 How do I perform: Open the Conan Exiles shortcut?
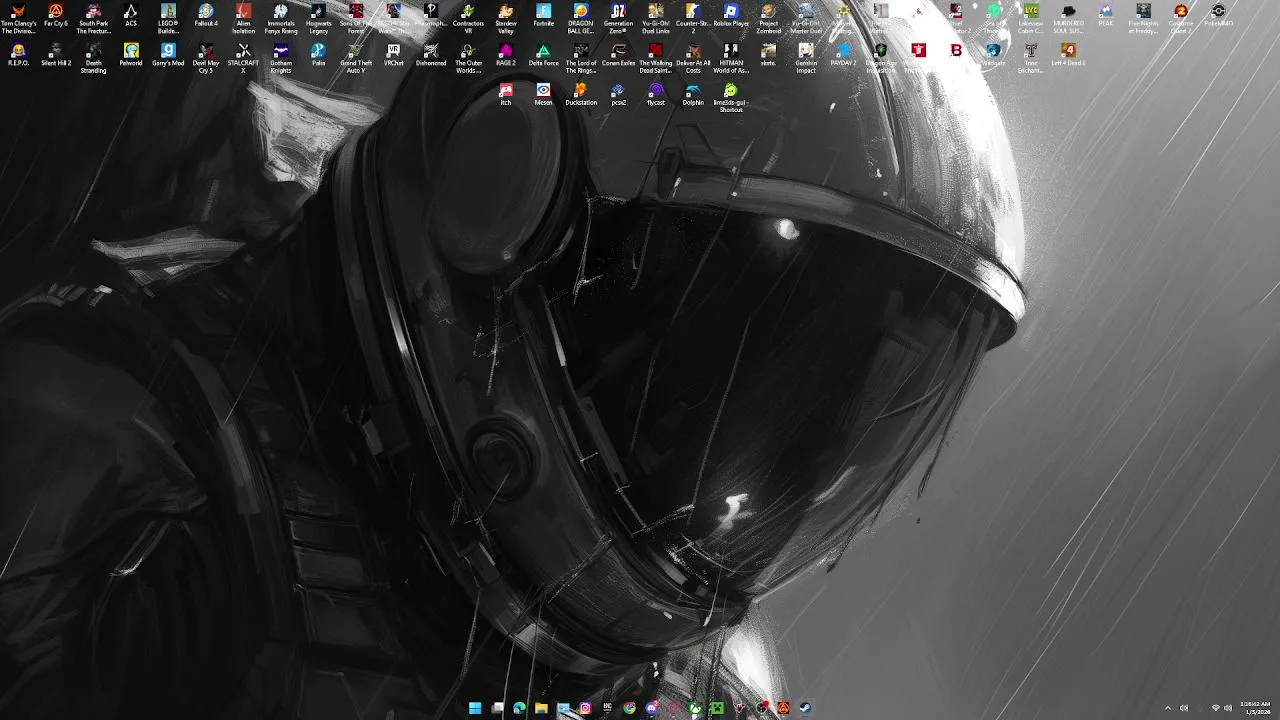(x=618, y=53)
